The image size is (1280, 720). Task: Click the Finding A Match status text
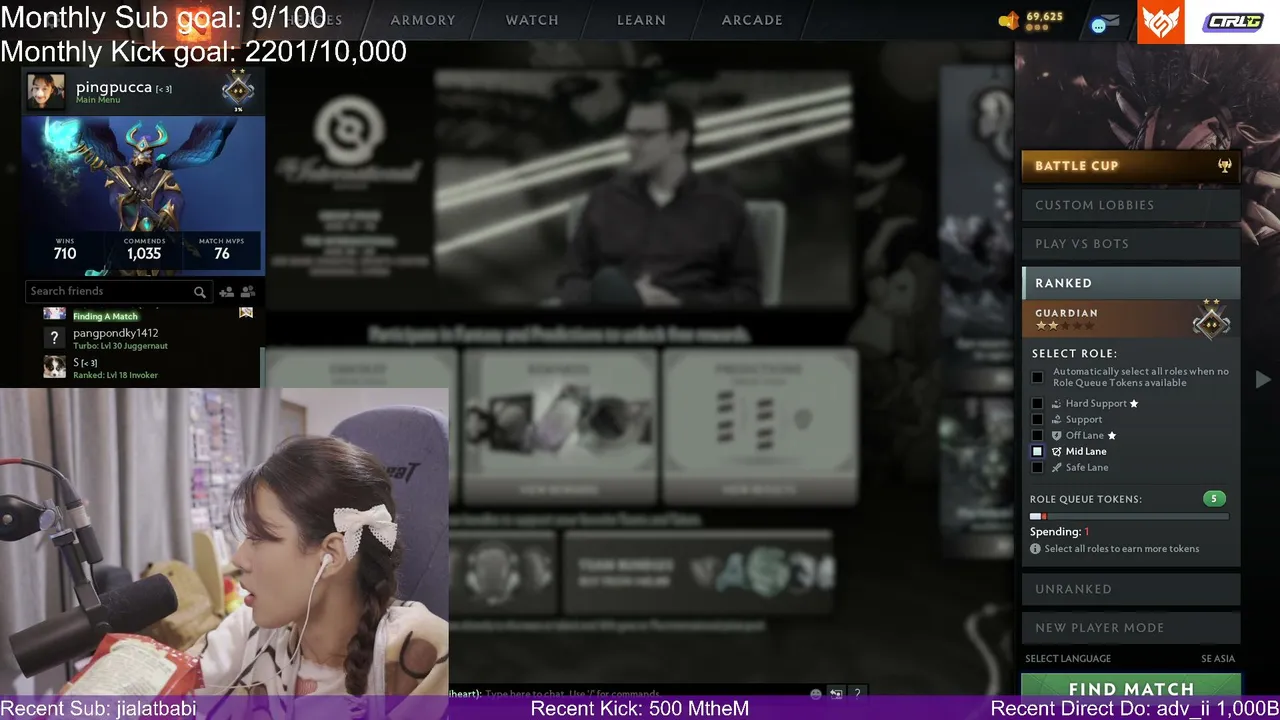pyautogui.click(x=105, y=317)
